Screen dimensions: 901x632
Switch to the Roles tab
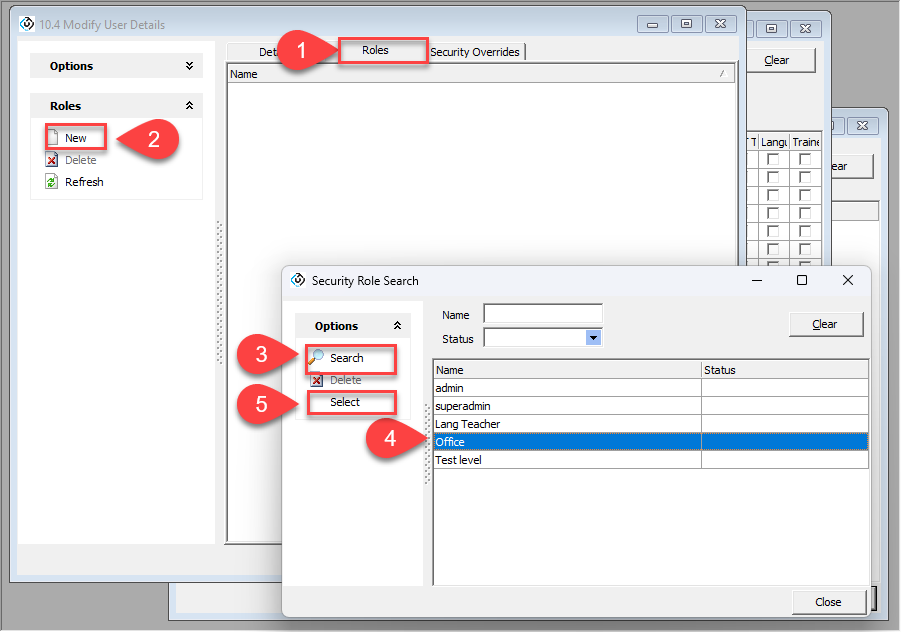(x=376, y=51)
